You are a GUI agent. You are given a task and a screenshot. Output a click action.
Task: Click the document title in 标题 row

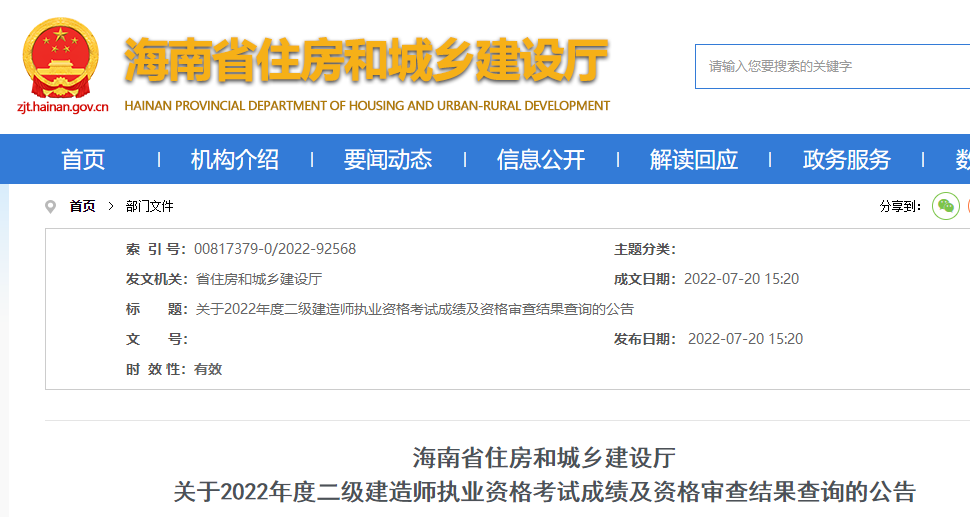click(414, 309)
